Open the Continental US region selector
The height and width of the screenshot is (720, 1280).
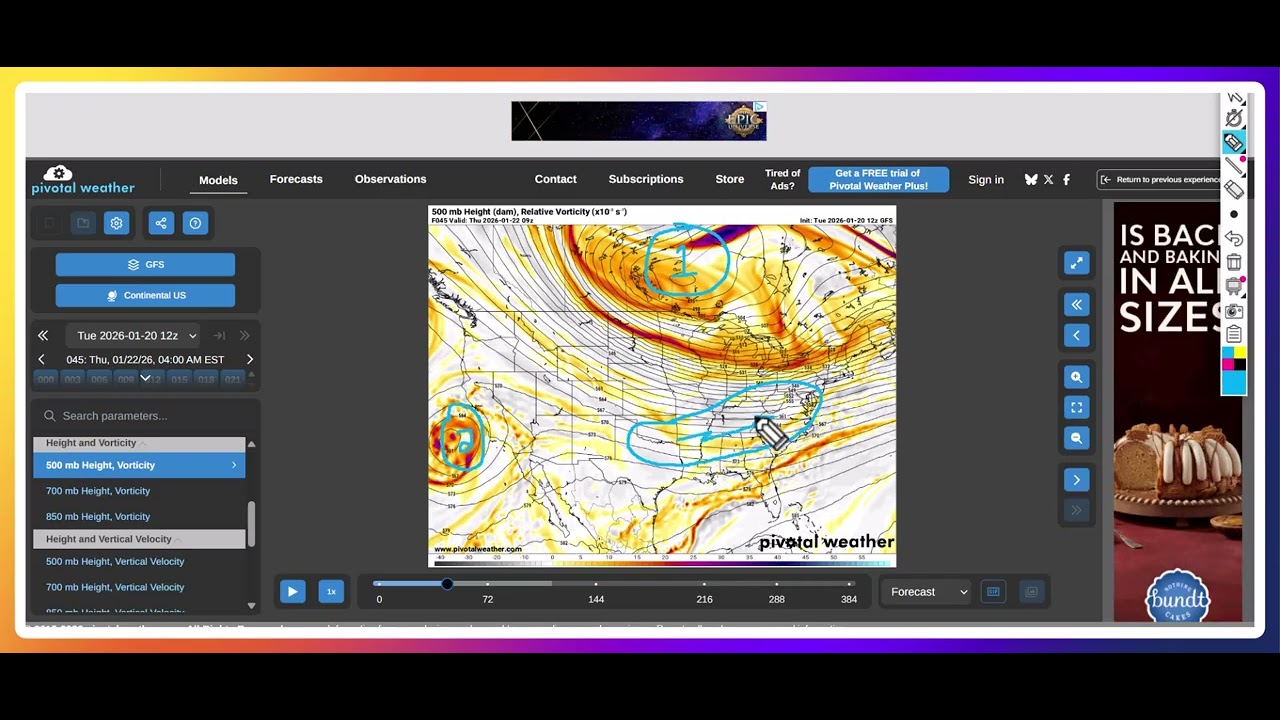[x=145, y=295]
